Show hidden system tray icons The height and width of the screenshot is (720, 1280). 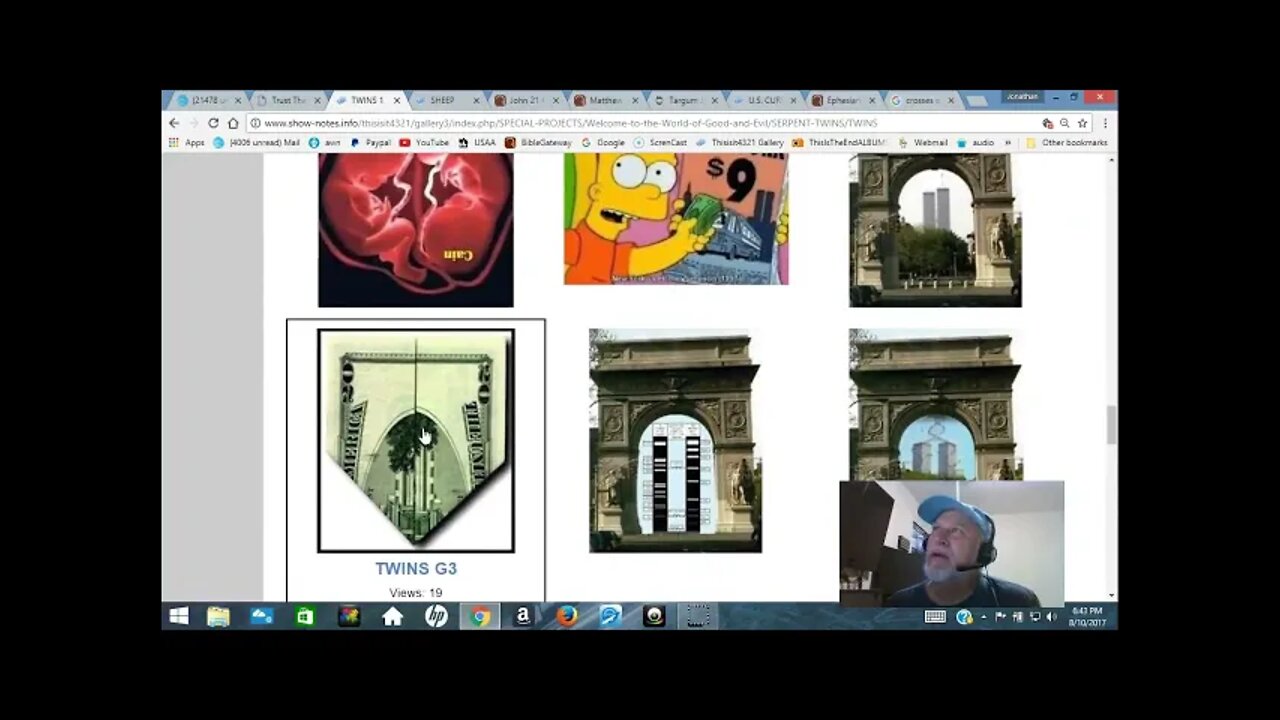[x=984, y=616]
